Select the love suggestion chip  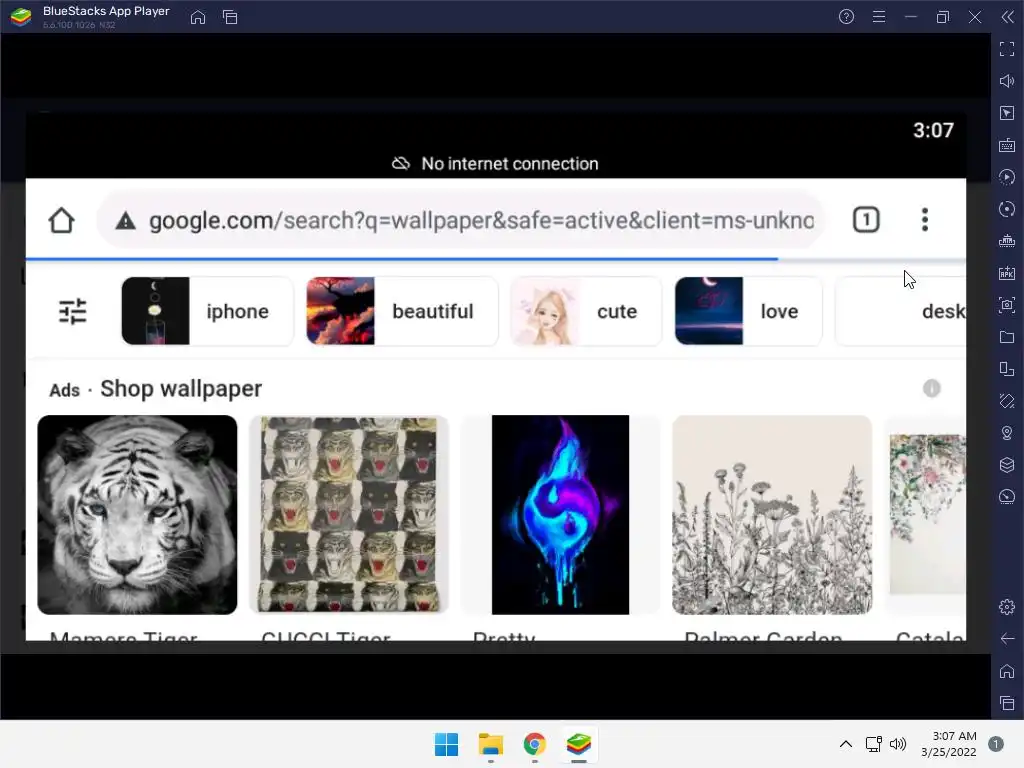tap(748, 312)
